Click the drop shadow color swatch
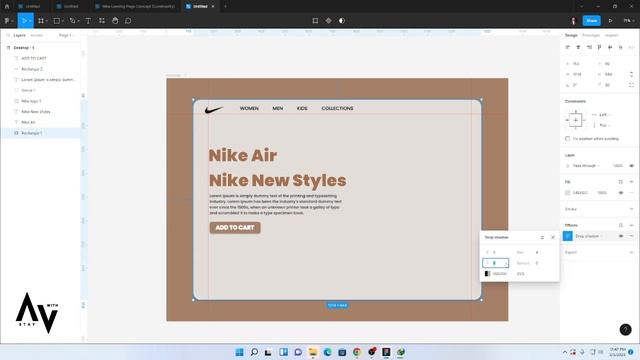 (x=487, y=274)
